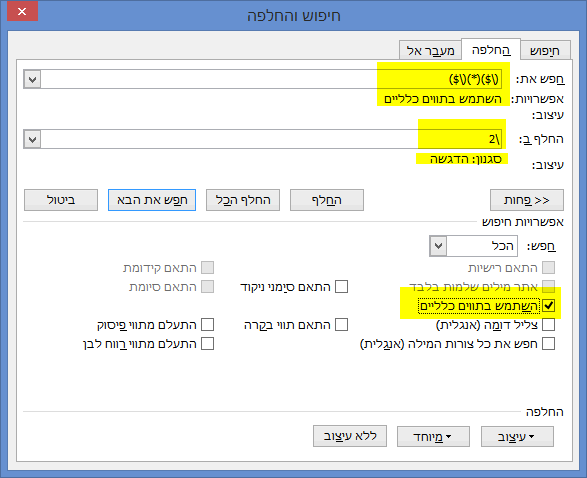Click the החלף ב replacement text field
This screenshot has width=587, height=478.
point(271,139)
